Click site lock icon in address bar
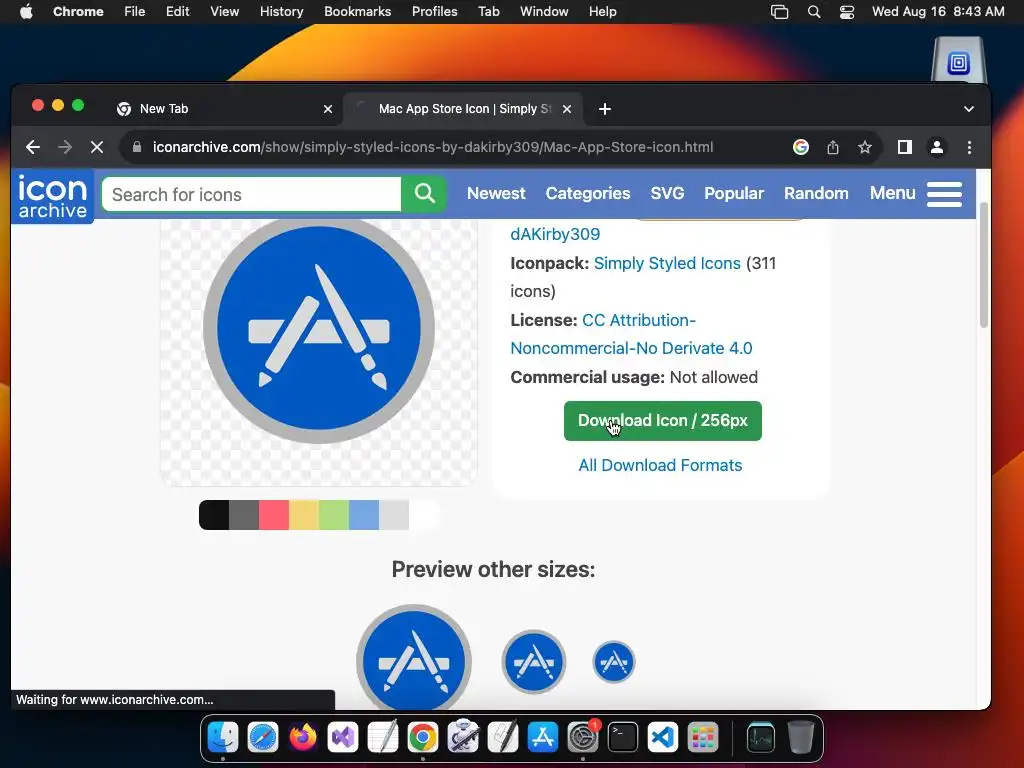 [136, 147]
